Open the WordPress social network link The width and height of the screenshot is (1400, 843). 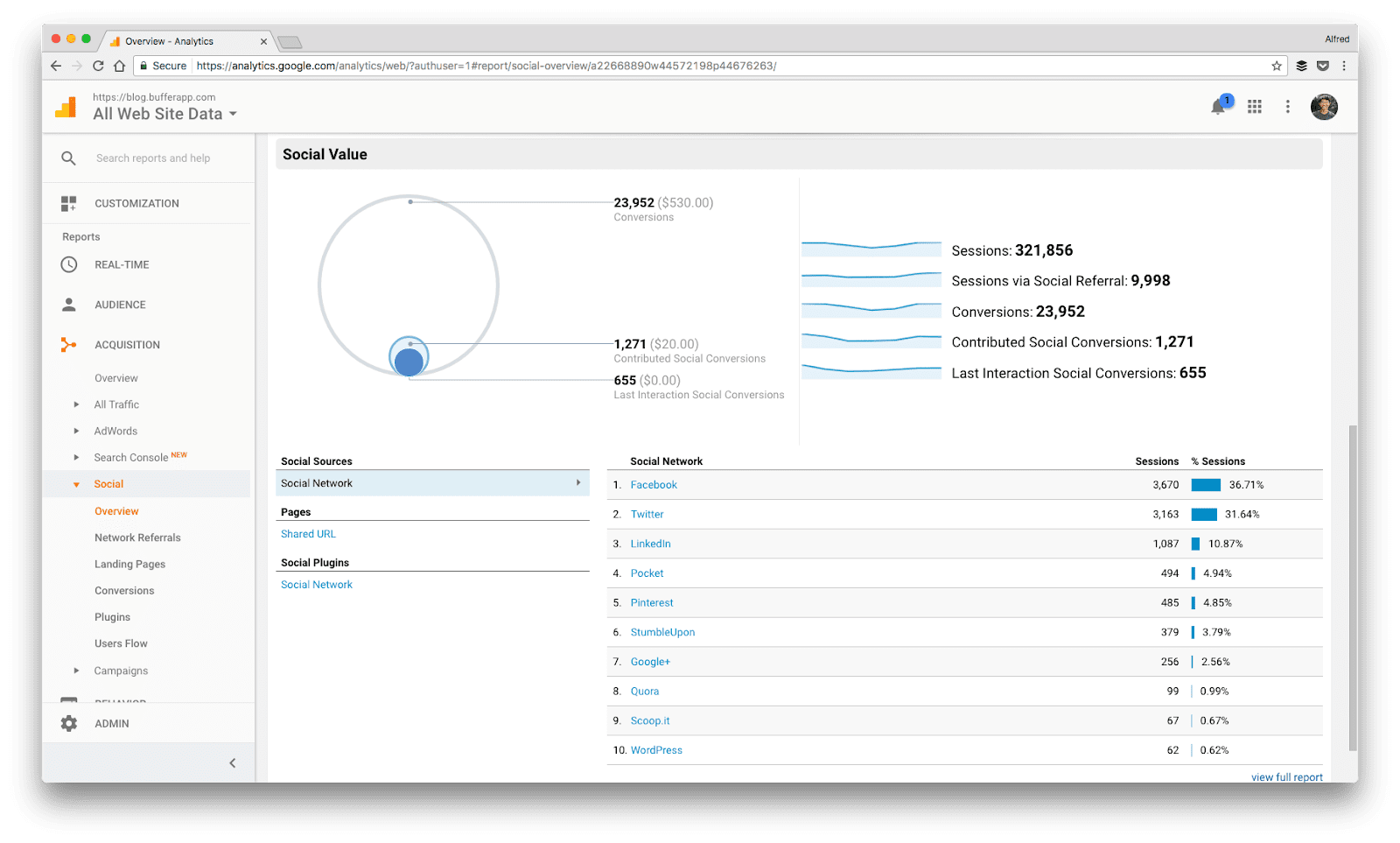[656, 750]
